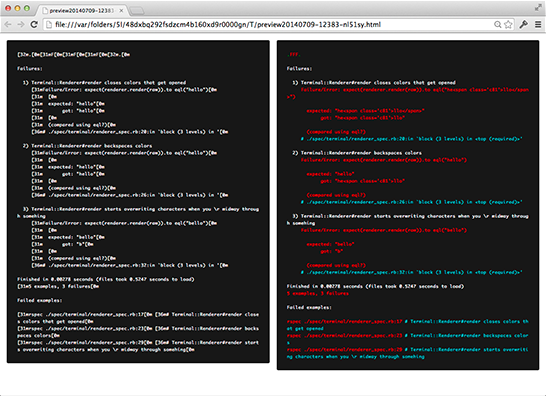Click the green zoom window button
This screenshot has width=546, height=396.
tap(26, 8)
